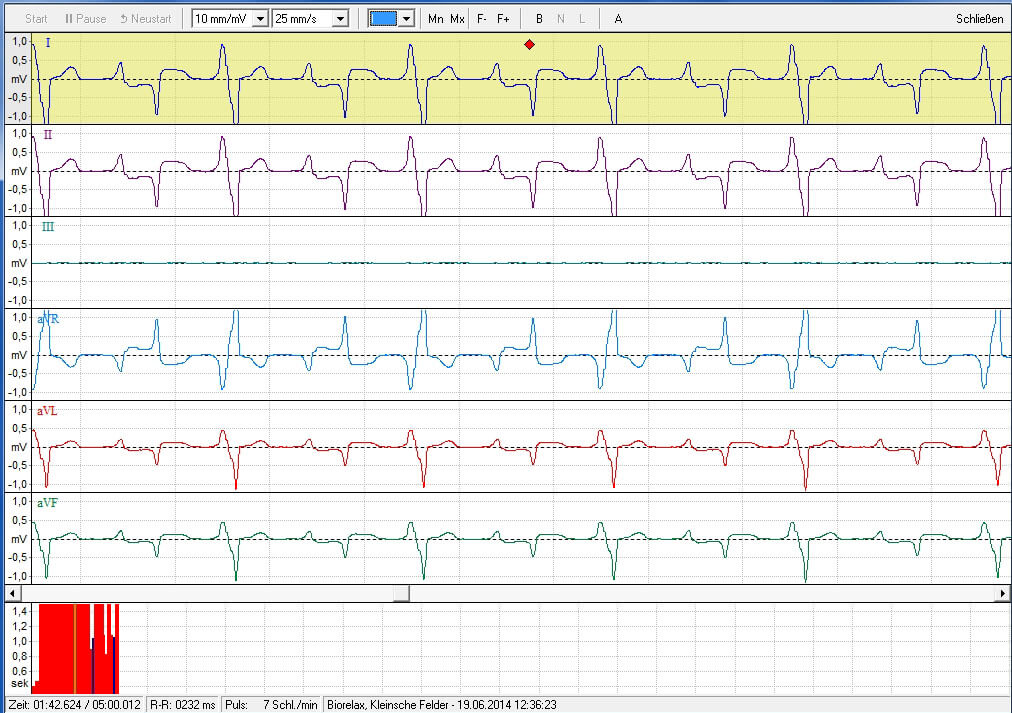Select the lead II label
This screenshot has height=713, width=1012.
pos(48,135)
